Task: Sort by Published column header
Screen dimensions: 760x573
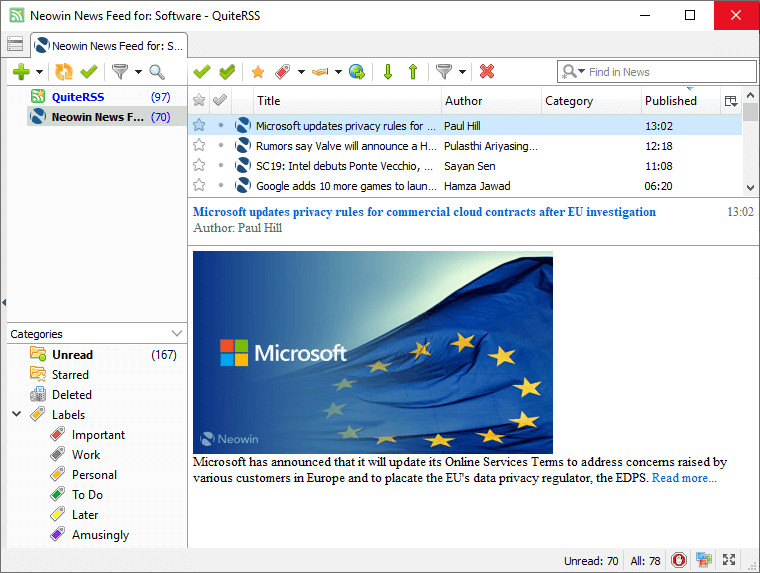Action: coord(681,101)
